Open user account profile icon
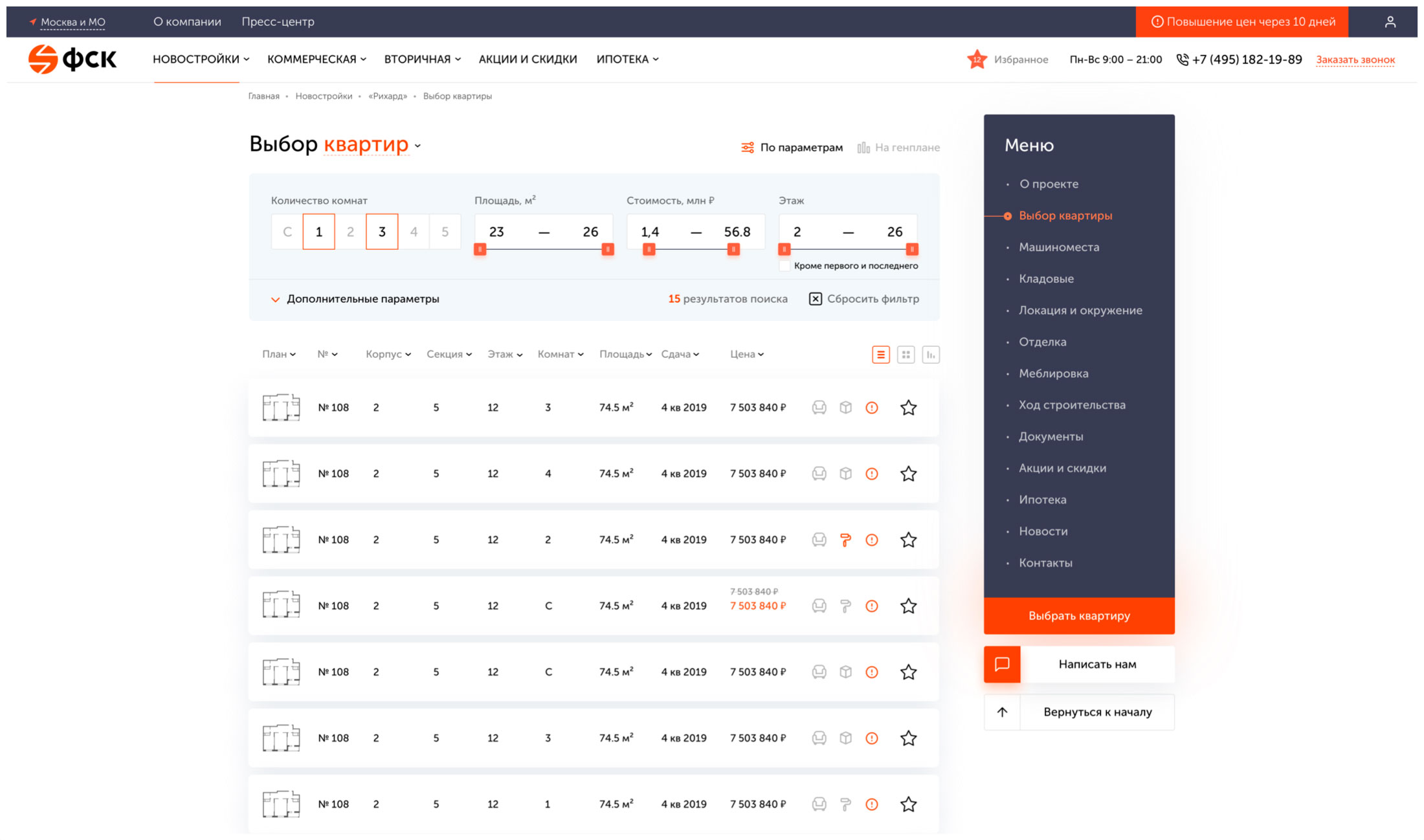Image resolution: width=1424 pixels, height=840 pixels. [1390, 22]
